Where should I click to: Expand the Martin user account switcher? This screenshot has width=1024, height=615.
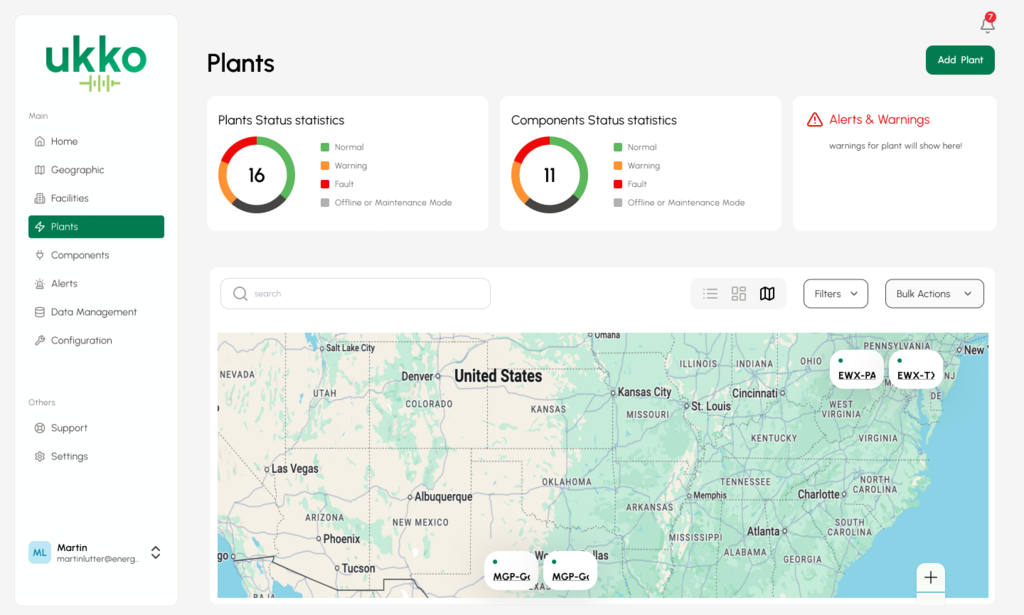[156, 552]
